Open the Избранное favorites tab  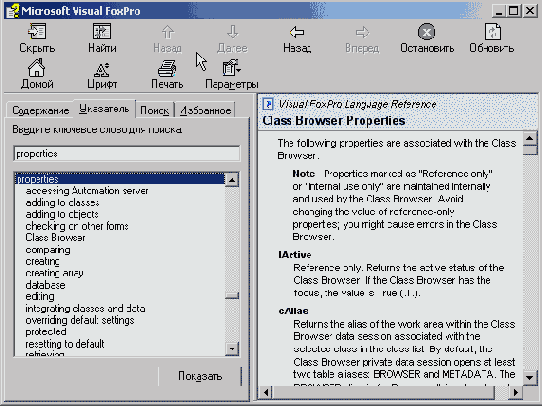pos(205,111)
